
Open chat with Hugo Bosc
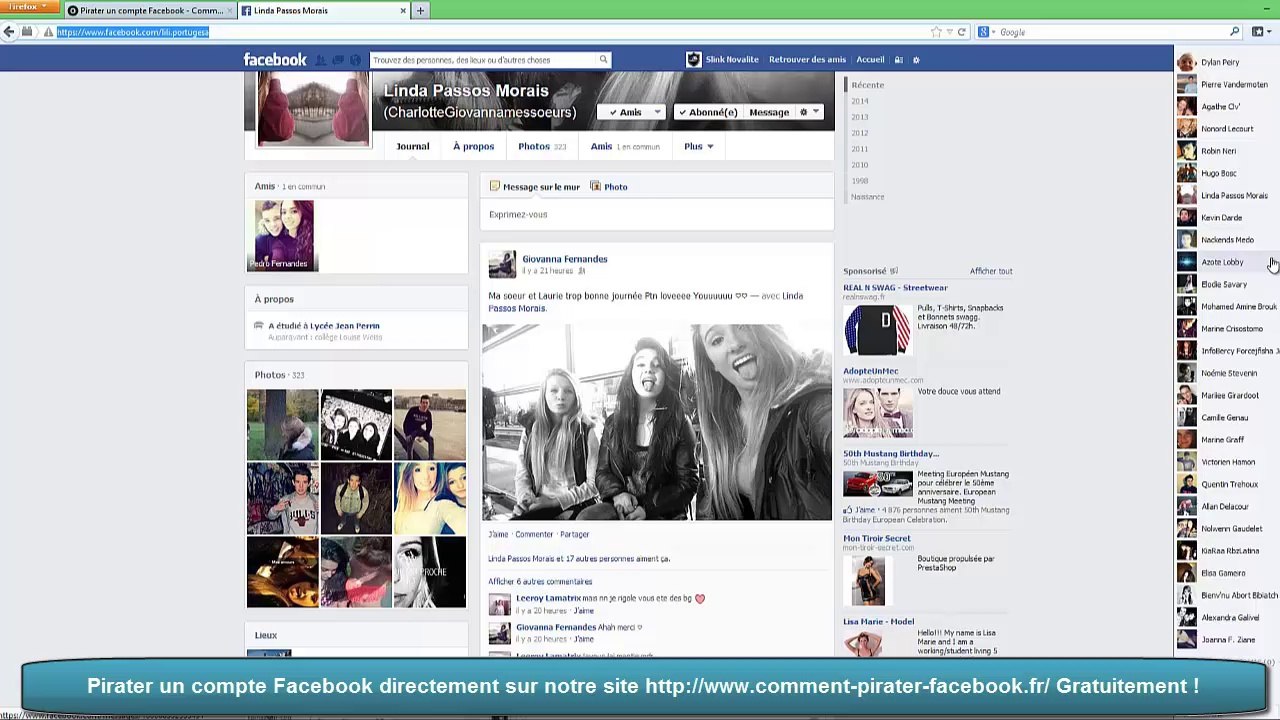pyautogui.click(x=1226, y=173)
